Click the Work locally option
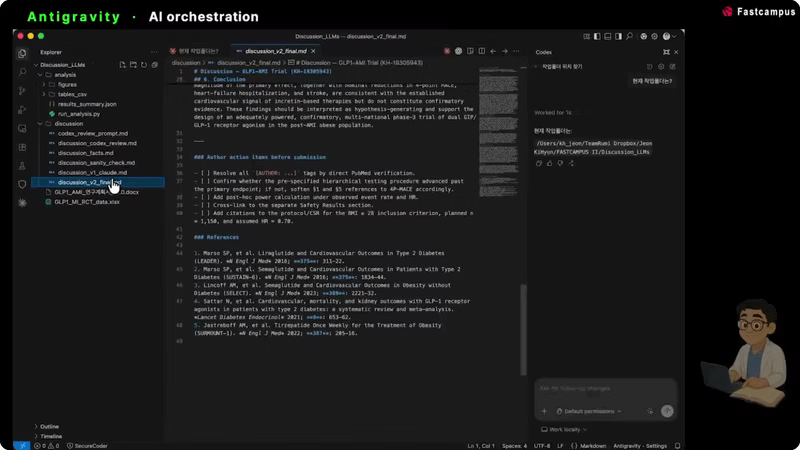Screen dimensions: 800x450 pos(564,430)
